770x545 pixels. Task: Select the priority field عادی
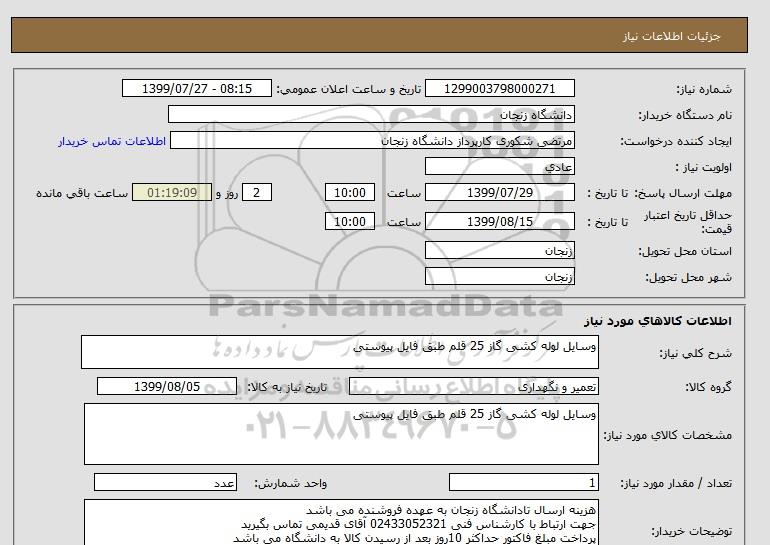499,166
